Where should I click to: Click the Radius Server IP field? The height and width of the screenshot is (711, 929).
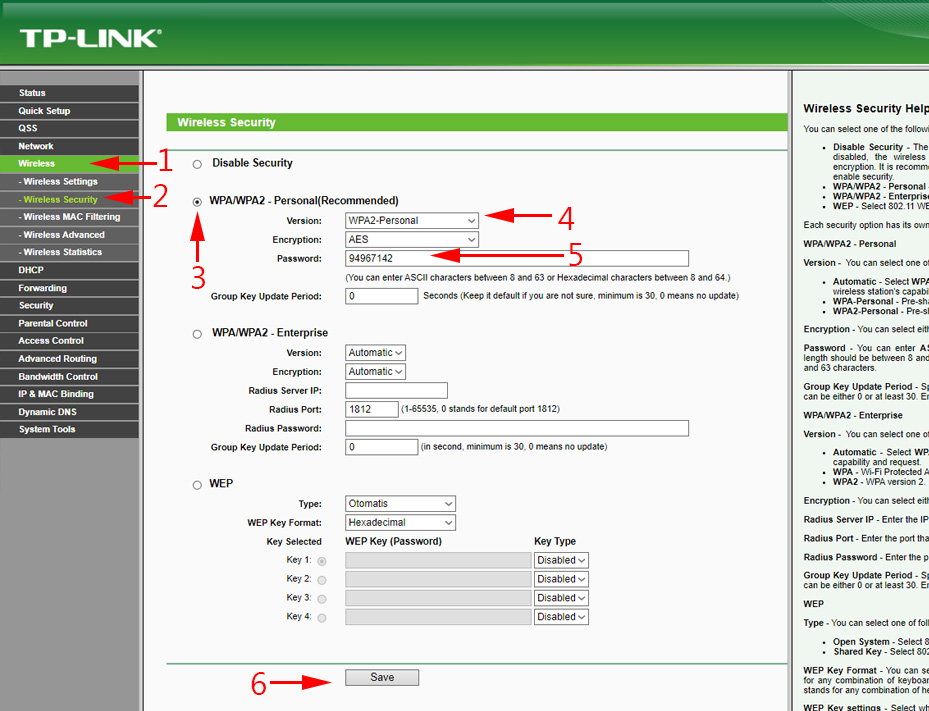click(x=396, y=391)
